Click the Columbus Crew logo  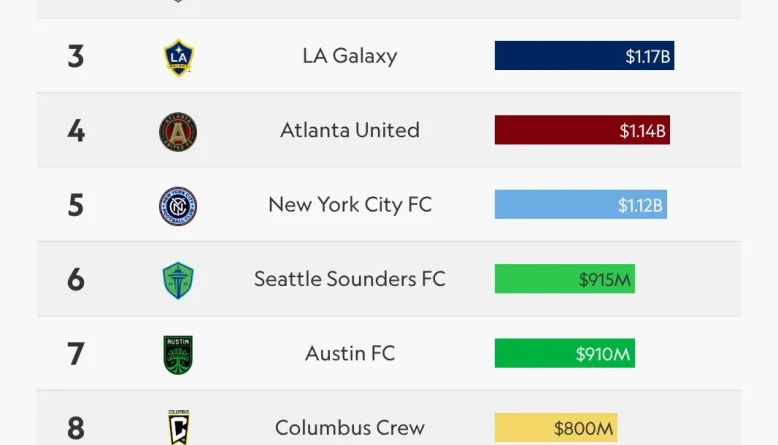[x=178, y=427]
